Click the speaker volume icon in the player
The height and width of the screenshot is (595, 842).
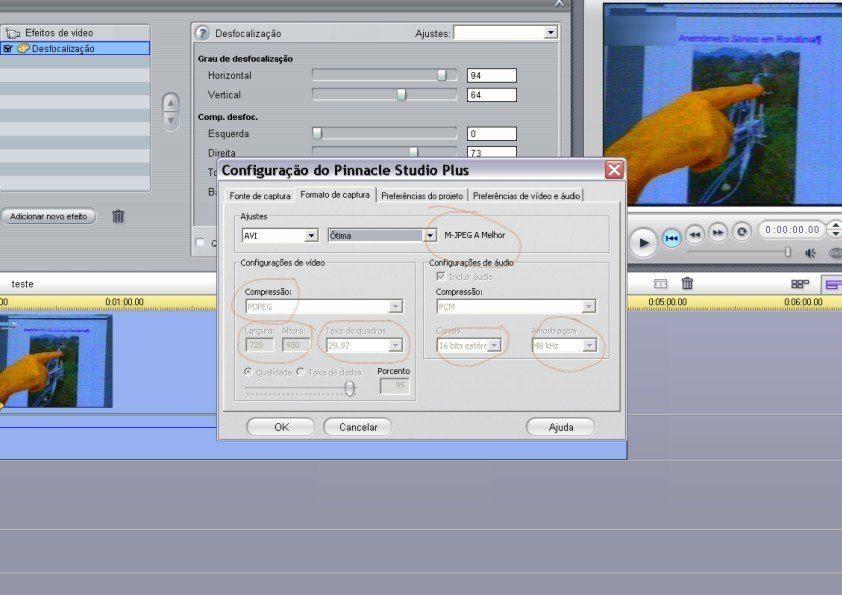810,253
